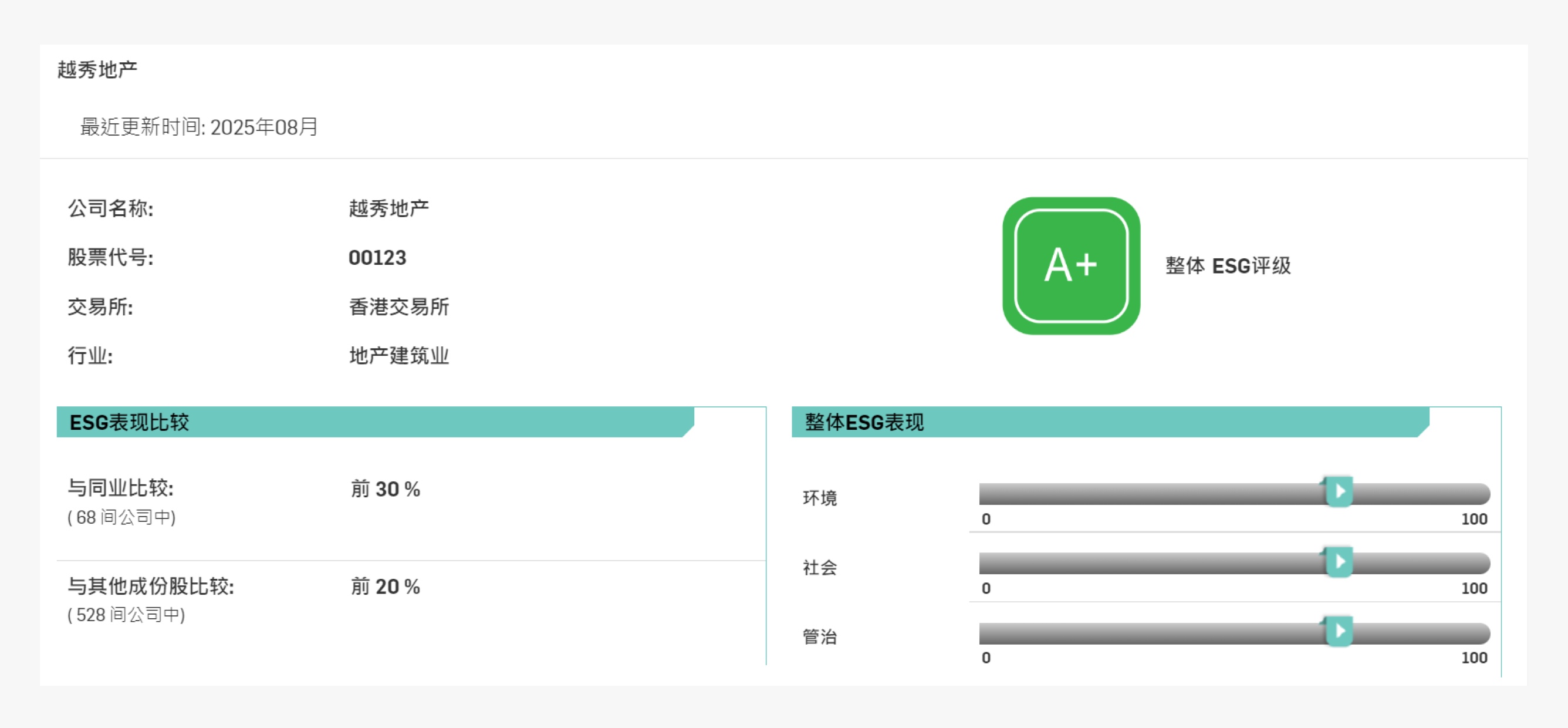Click the company name value 越秀地产
The height and width of the screenshot is (728, 1568).
tap(388, 208)
